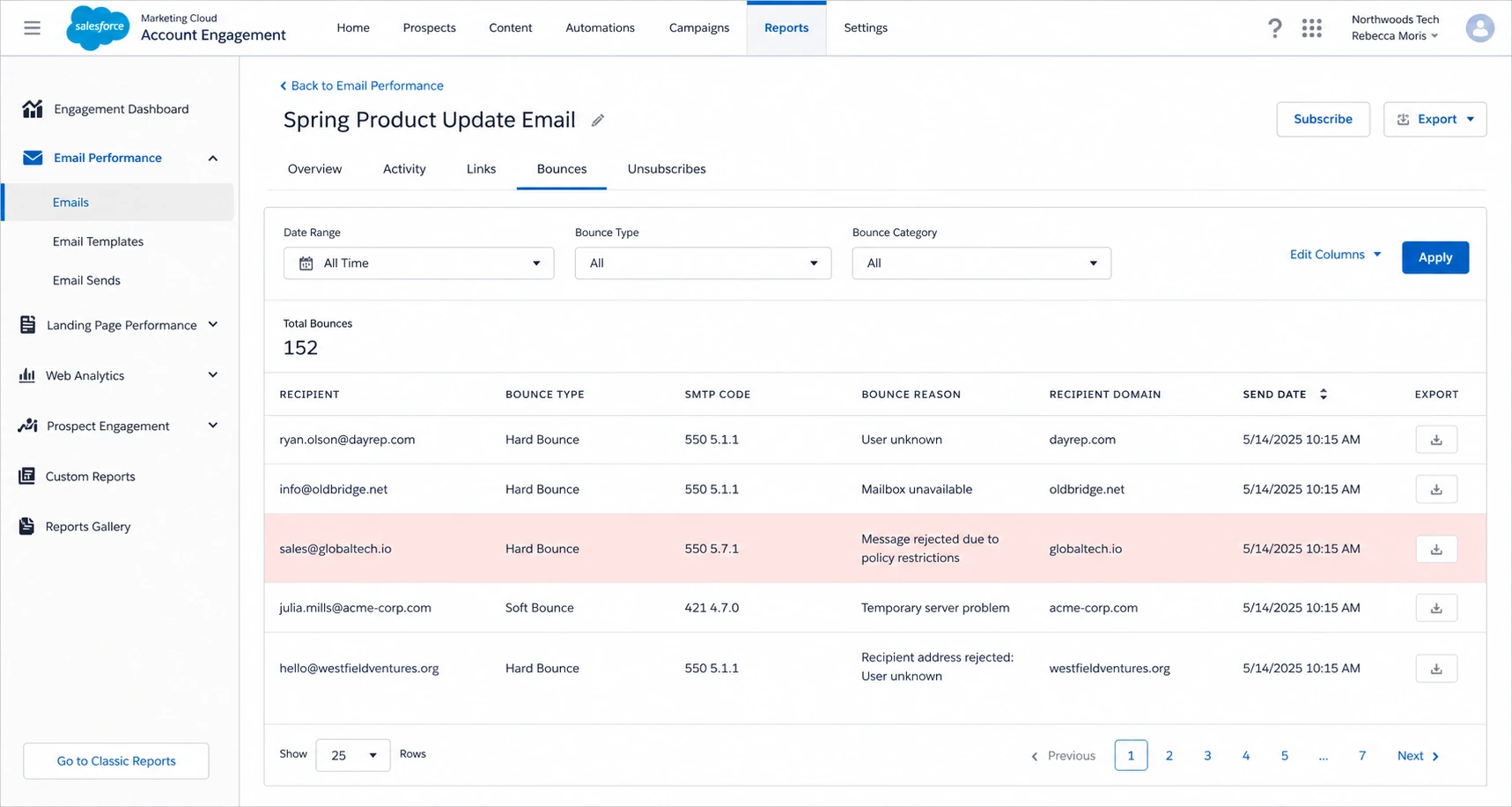Select the Bounces tab

(562, 169)
